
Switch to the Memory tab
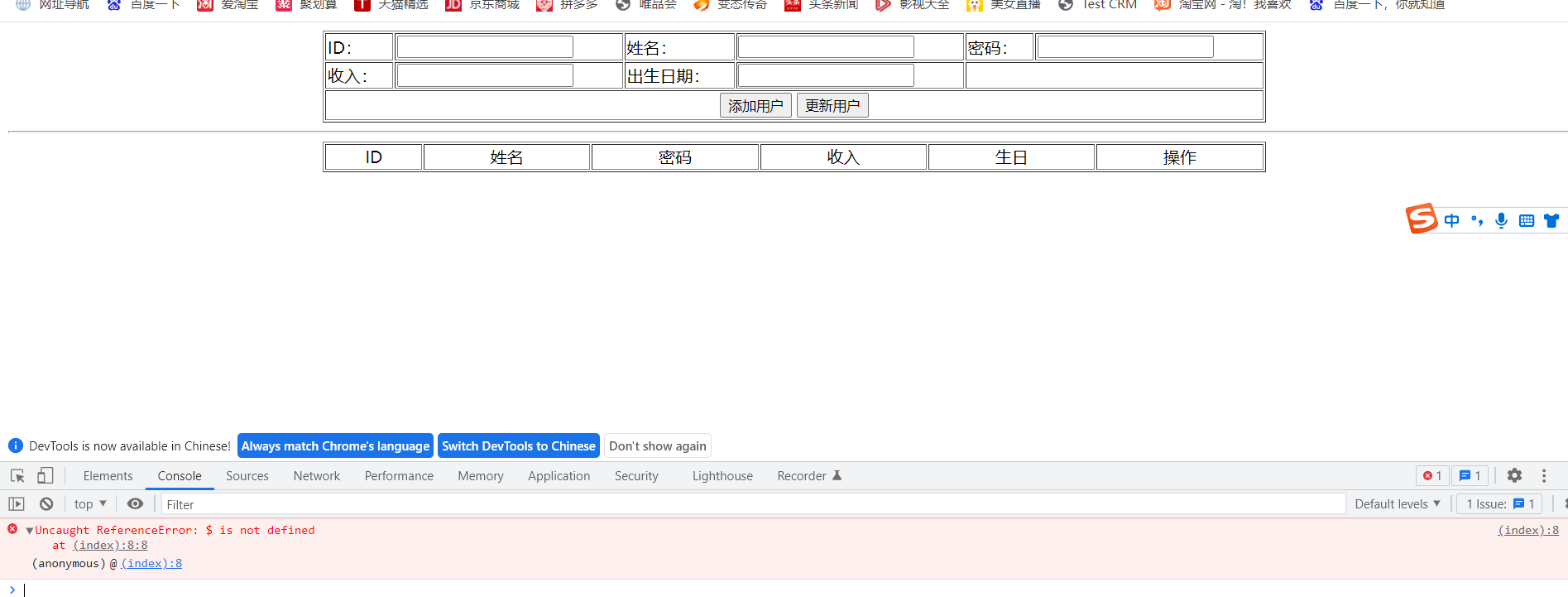pos(481,476)
